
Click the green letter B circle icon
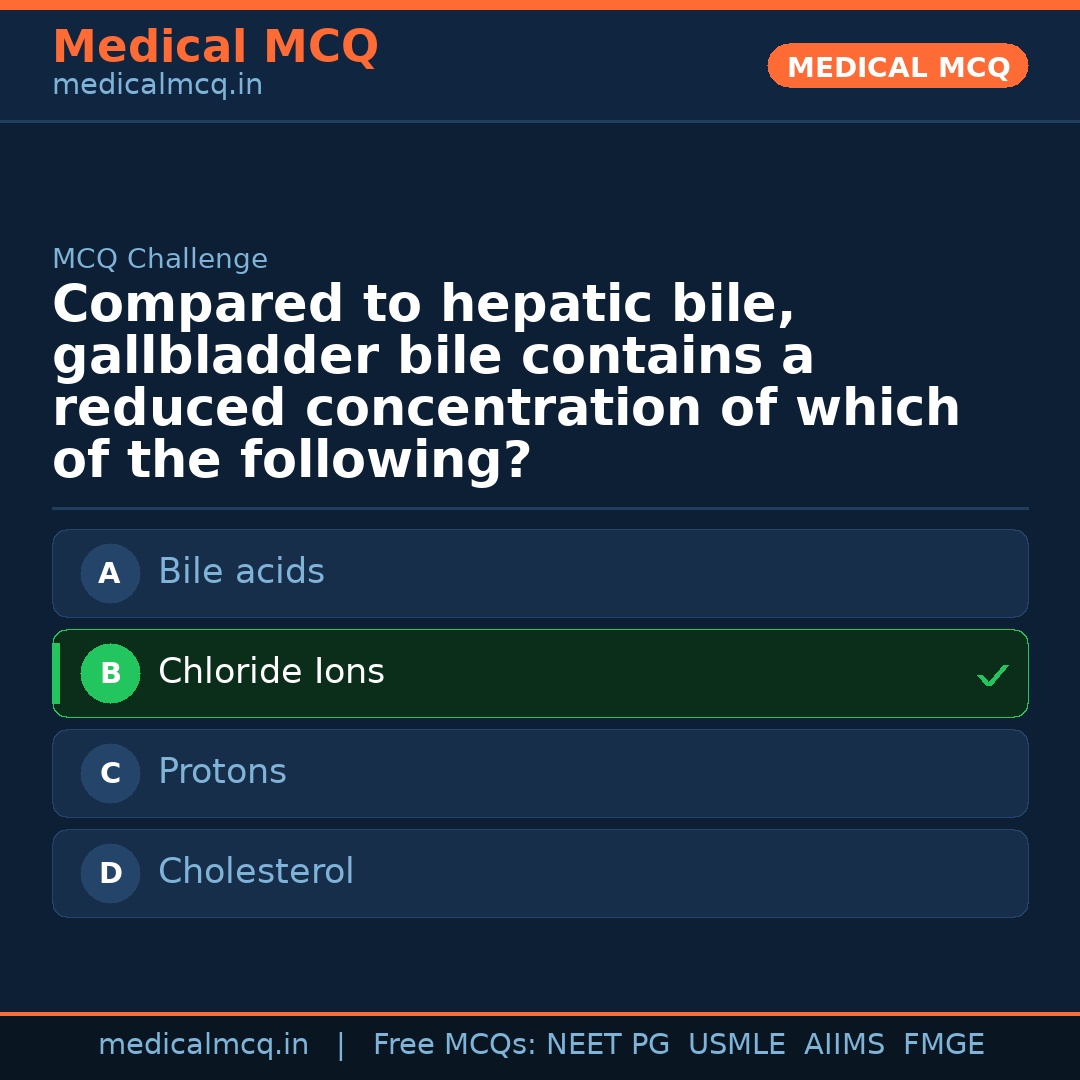110,673
